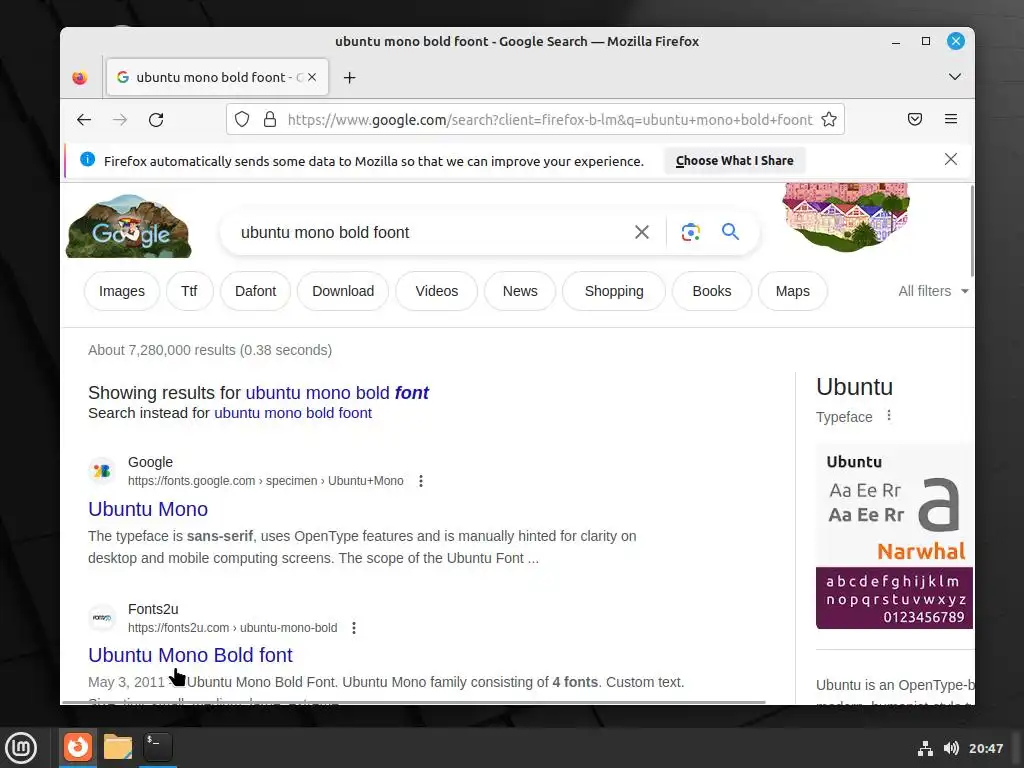
Task: Open the Firefox hamburger menu
Action: point(951,119)
